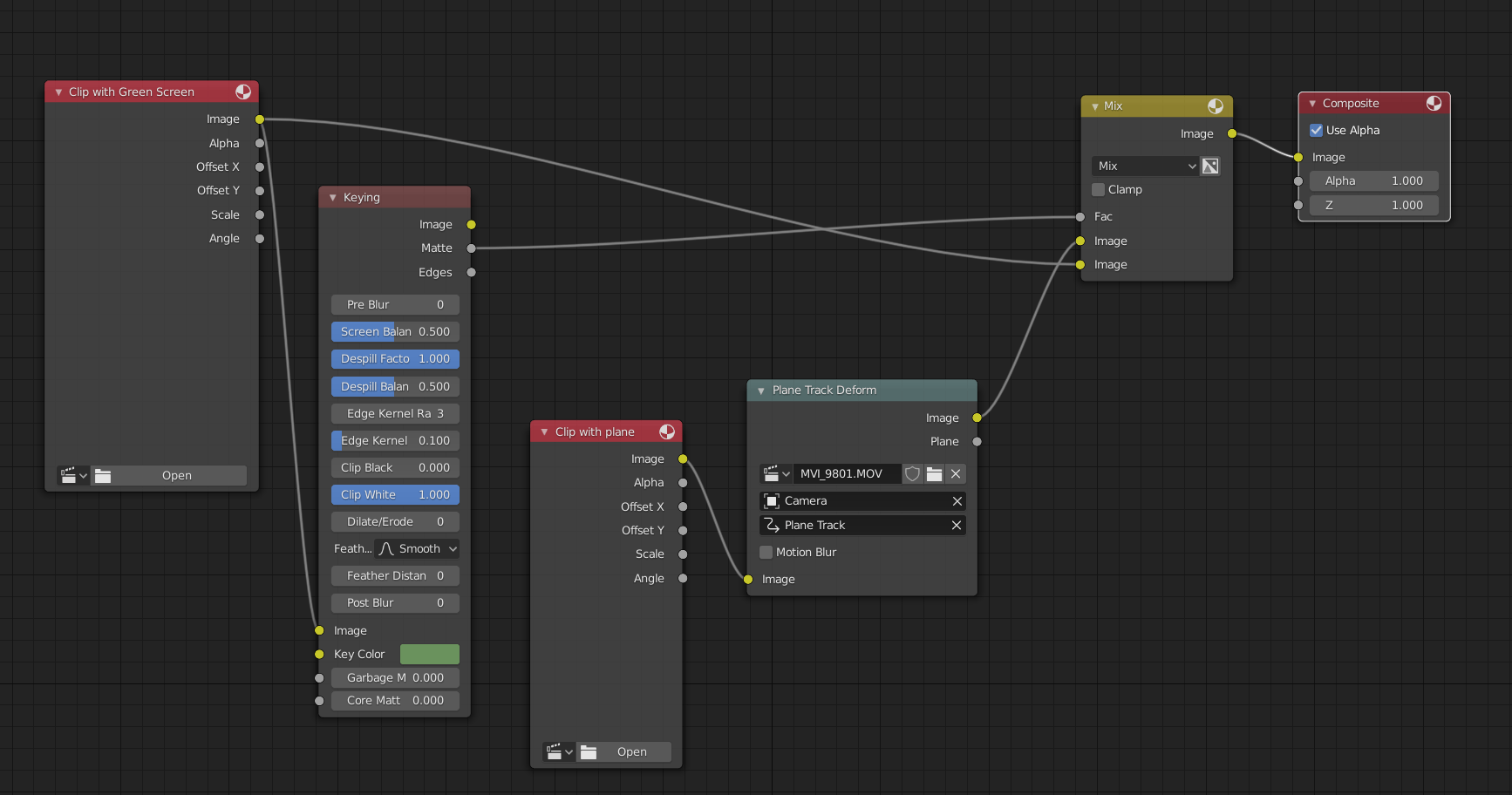The width and height of the screenshot is (1512, 795).
Task: Click Post Blur value field
Action: click(395, 603)
